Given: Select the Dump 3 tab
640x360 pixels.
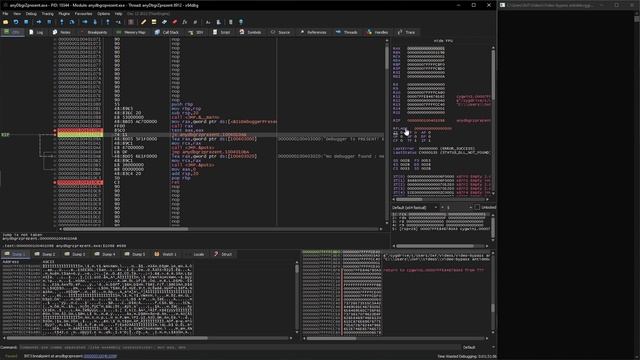Looking at the screenshot, I should 75,254.
